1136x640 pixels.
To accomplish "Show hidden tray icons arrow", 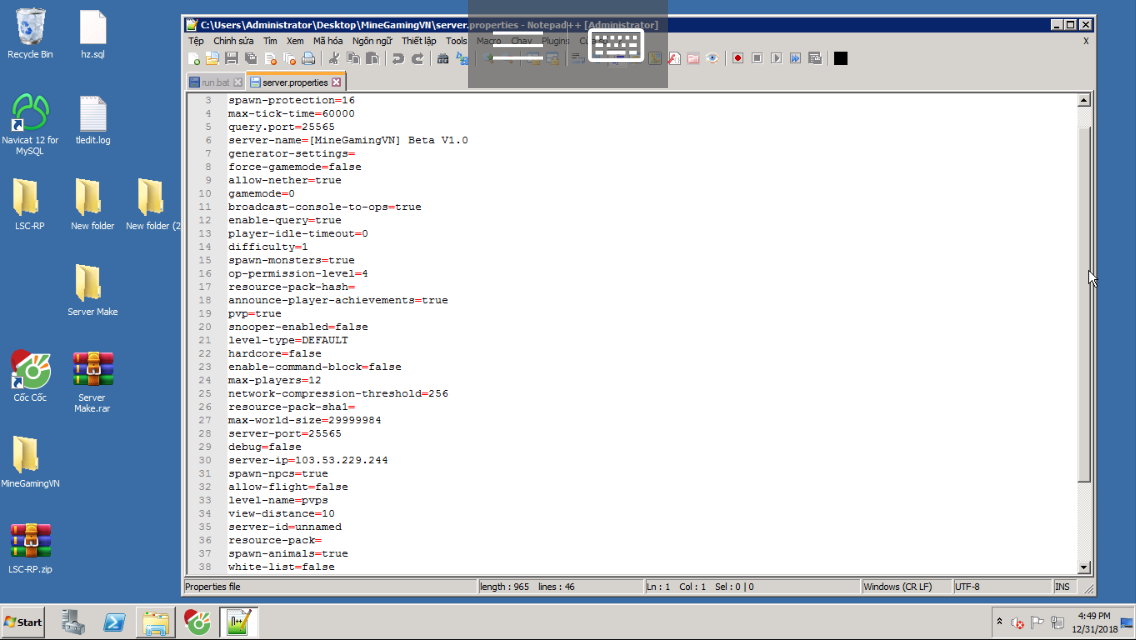I will point(999,622).
